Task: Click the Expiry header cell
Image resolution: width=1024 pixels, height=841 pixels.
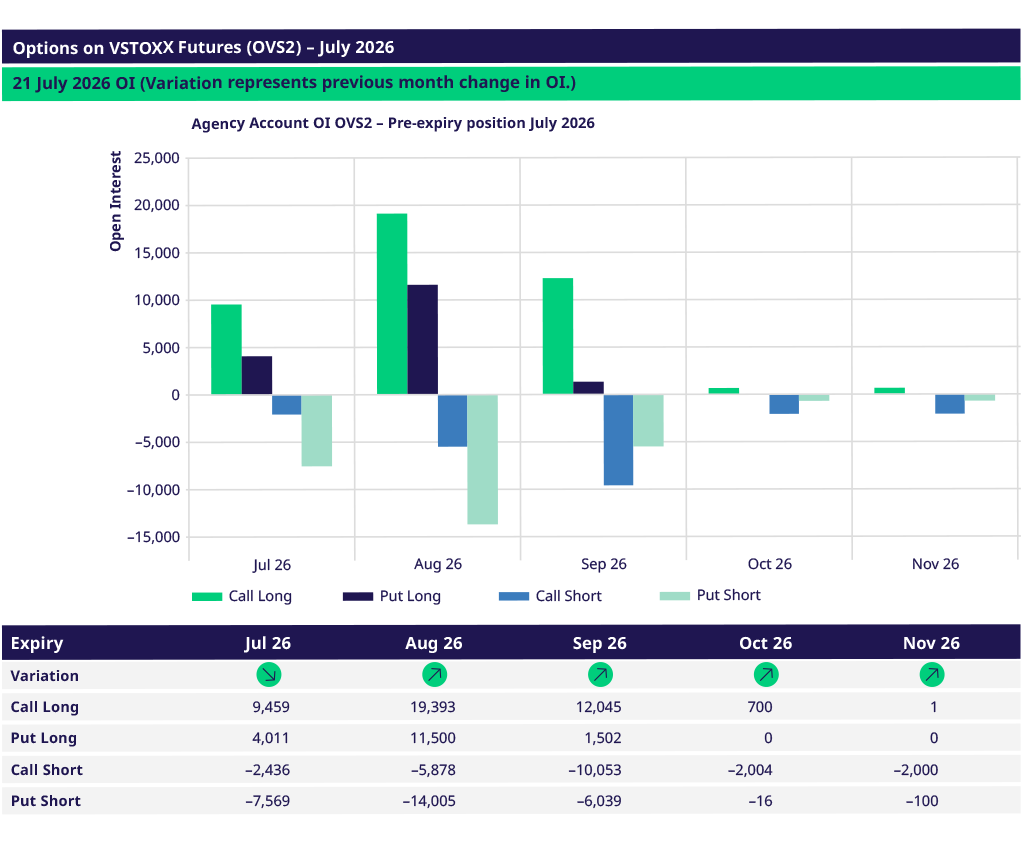Action: pos(37,643)
